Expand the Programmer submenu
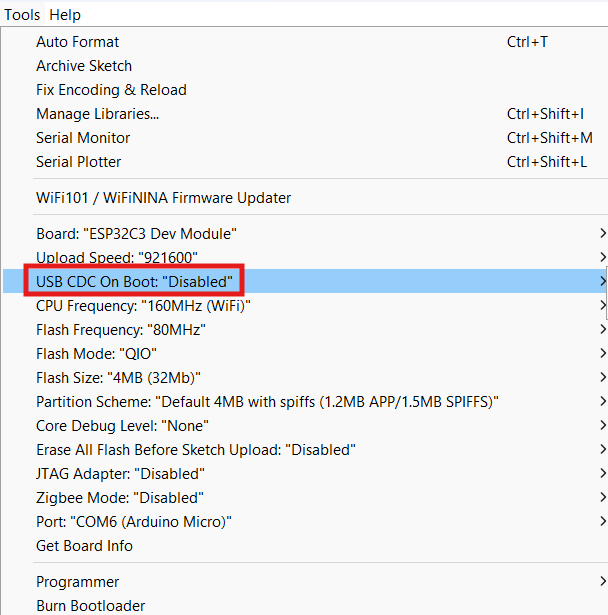 78,582
